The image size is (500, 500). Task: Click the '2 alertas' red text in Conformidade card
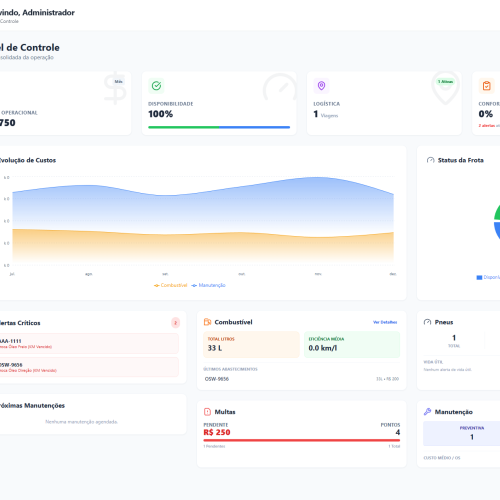(x=487, y=126)
